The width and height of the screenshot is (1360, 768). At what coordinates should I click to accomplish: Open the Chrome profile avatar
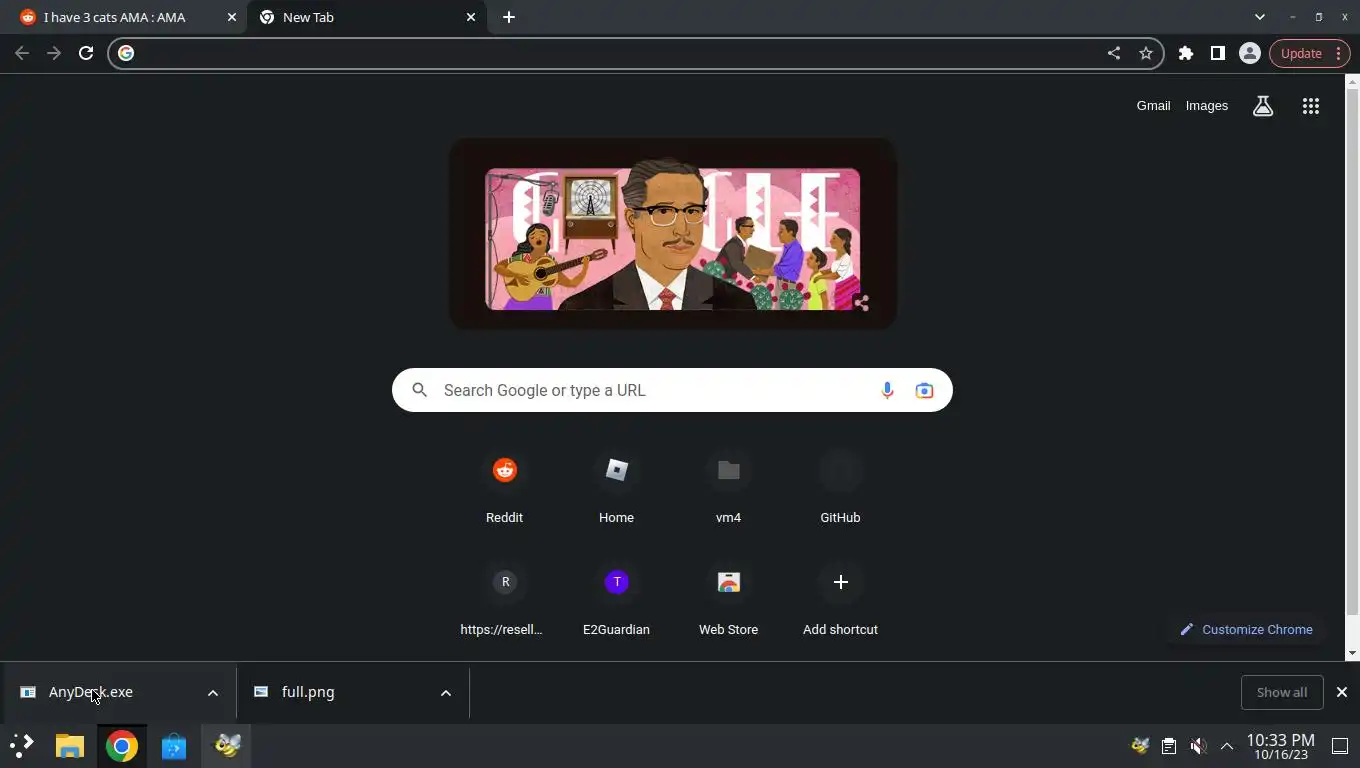point(1249,53)
